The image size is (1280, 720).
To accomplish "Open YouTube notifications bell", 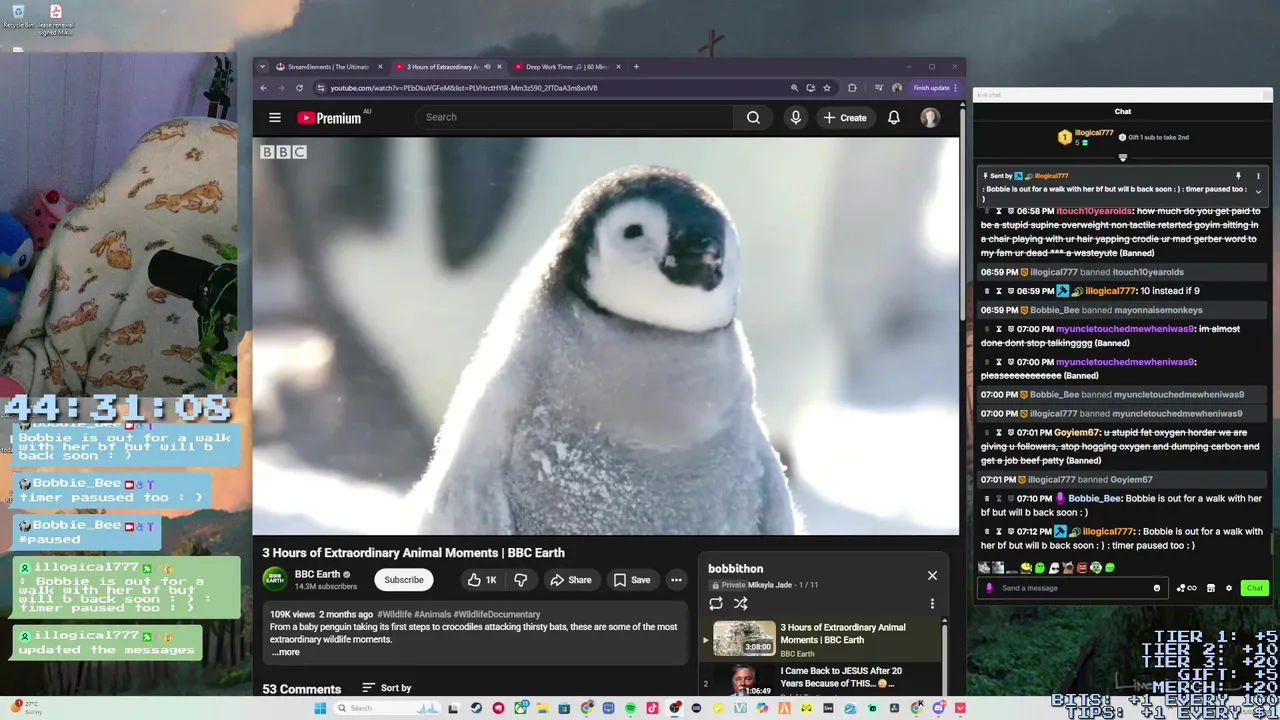I will click(x=894, y=117).
